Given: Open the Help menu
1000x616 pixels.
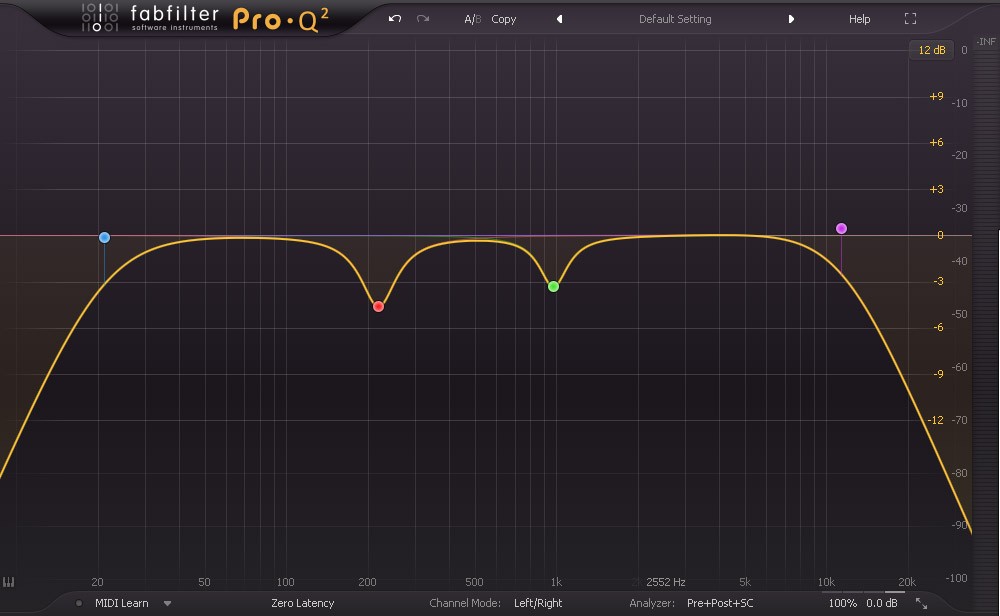Looking at the screenshot, I should pyautogui.click(x=859, y=19).
